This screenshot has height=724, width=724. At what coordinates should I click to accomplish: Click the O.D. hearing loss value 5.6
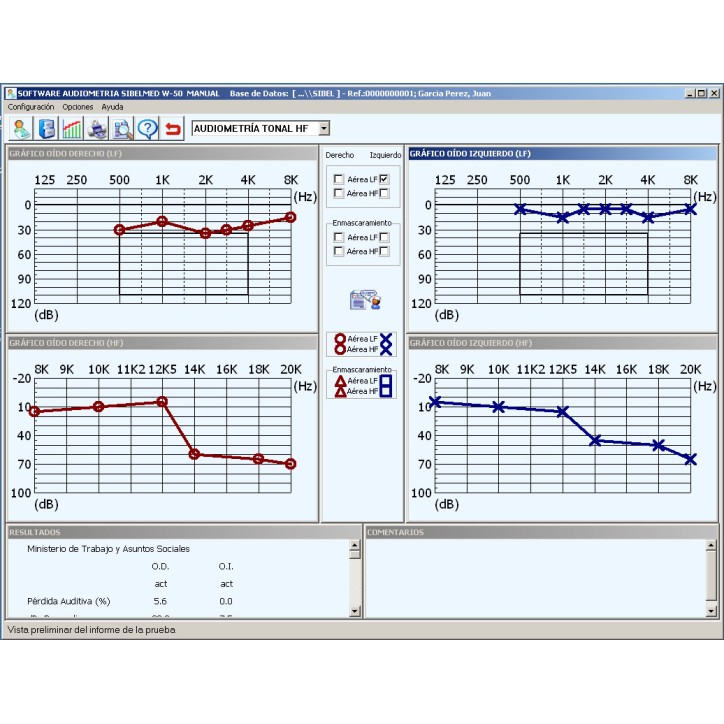tap(160, 601)
